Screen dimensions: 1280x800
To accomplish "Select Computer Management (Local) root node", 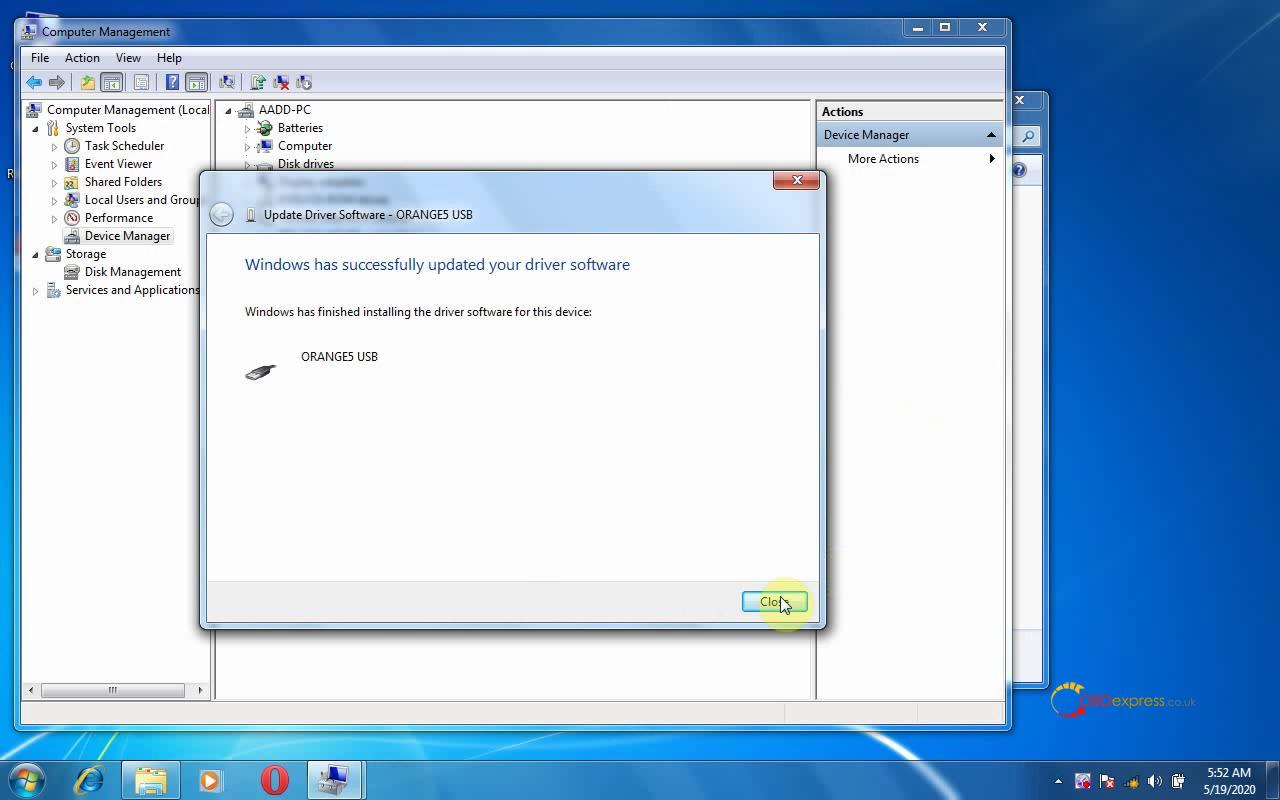I will pyautogui.click(x=128, y=110).
